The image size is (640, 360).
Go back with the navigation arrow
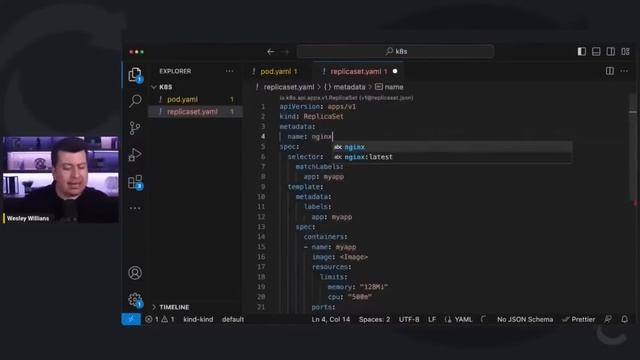pos(271,52)
